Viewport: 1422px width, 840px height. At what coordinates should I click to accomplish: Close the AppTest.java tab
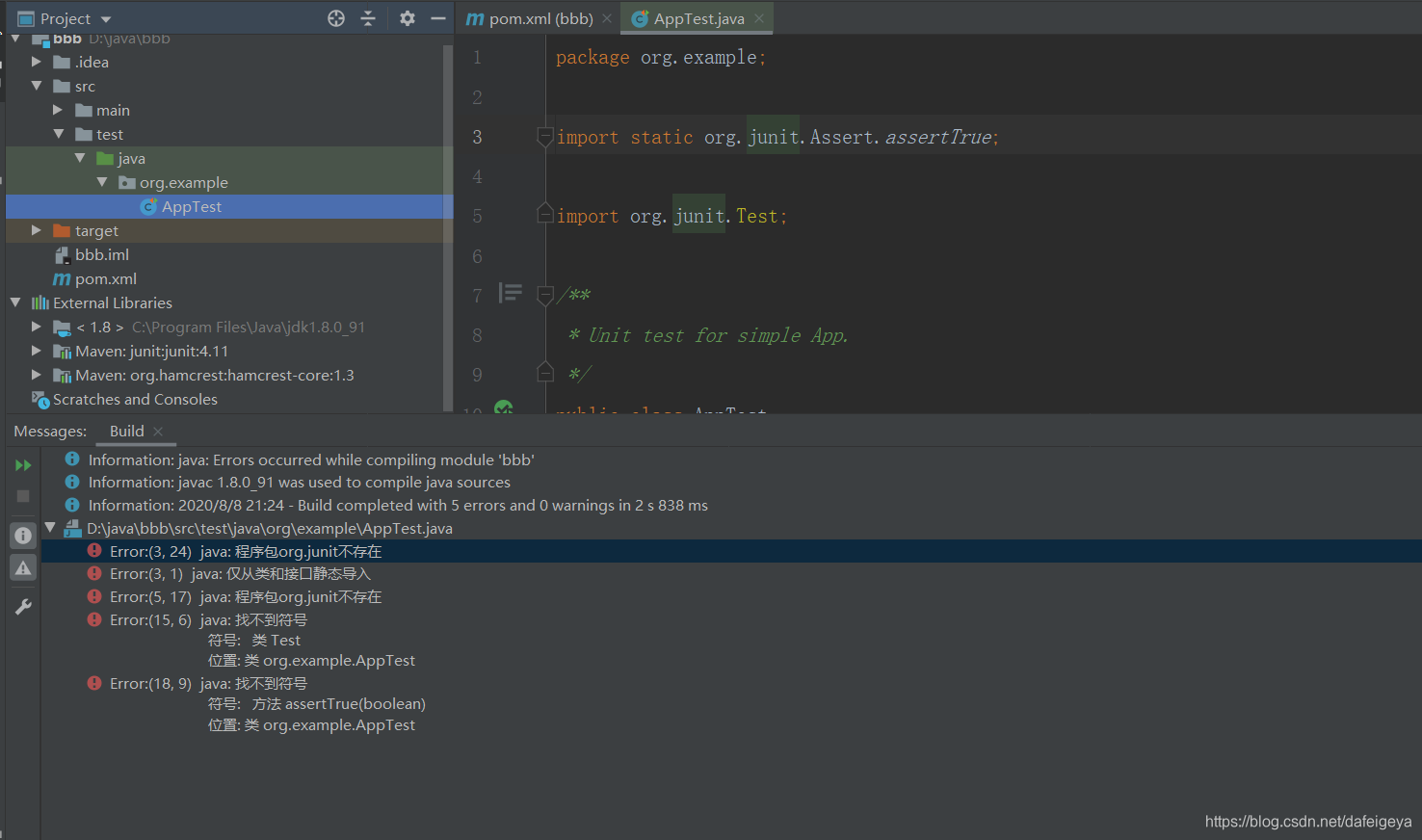(x=759, y=18)
